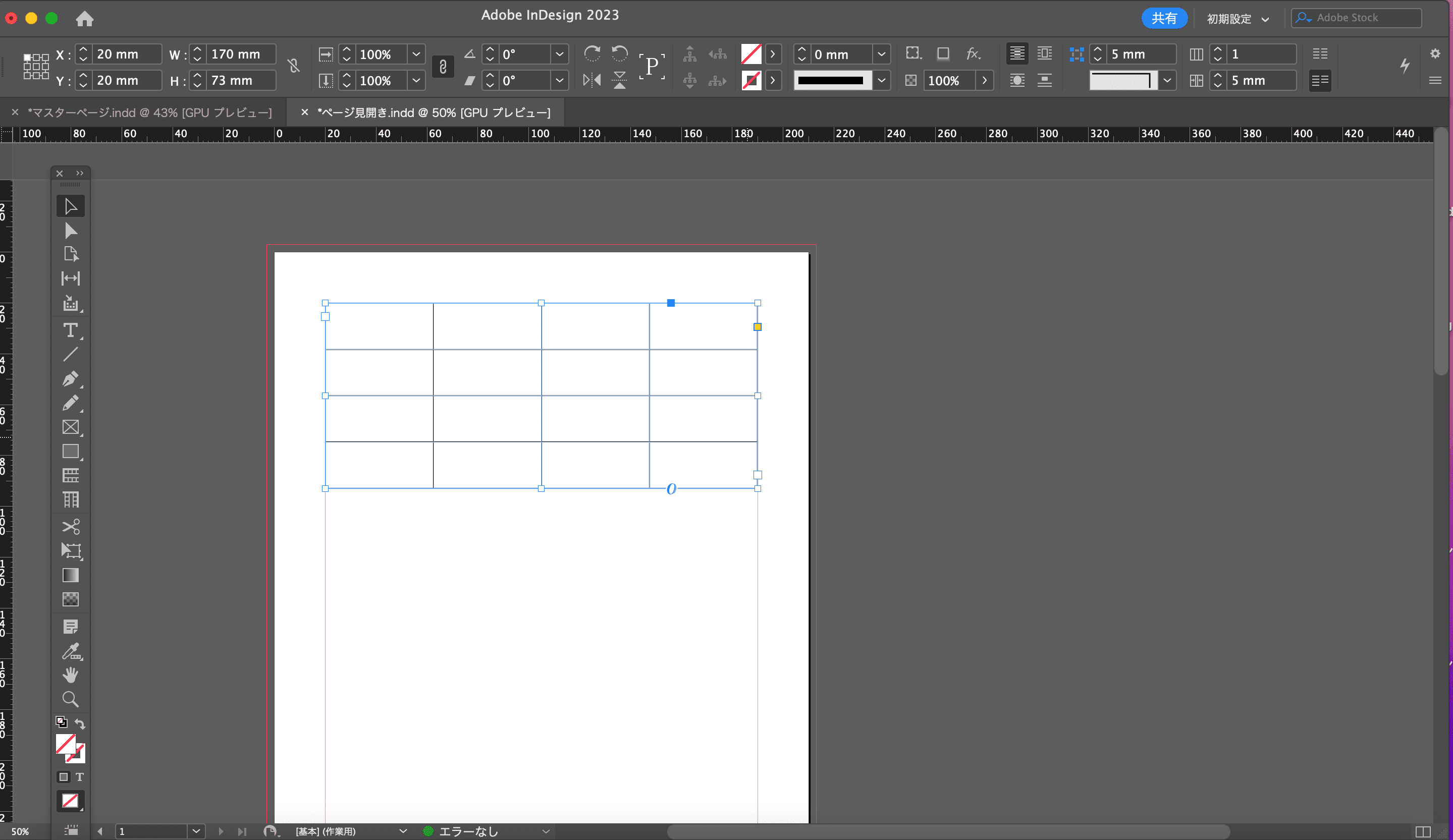Viewport: 1453px width, 840px height.
Task: Click the fill swatch in tools panel
Action: (66, 744)
